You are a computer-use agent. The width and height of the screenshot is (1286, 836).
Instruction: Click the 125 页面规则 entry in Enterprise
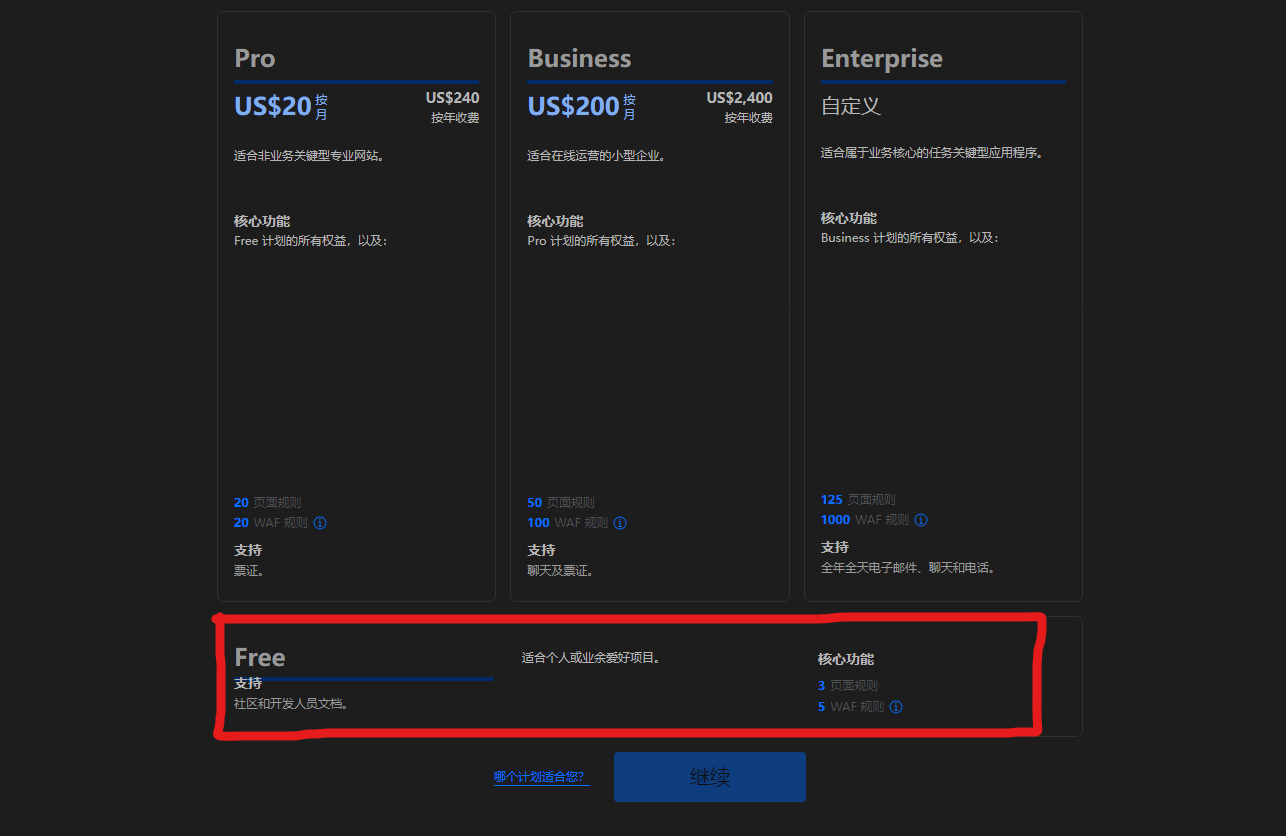pyautogui.click(x=857, y=500)
